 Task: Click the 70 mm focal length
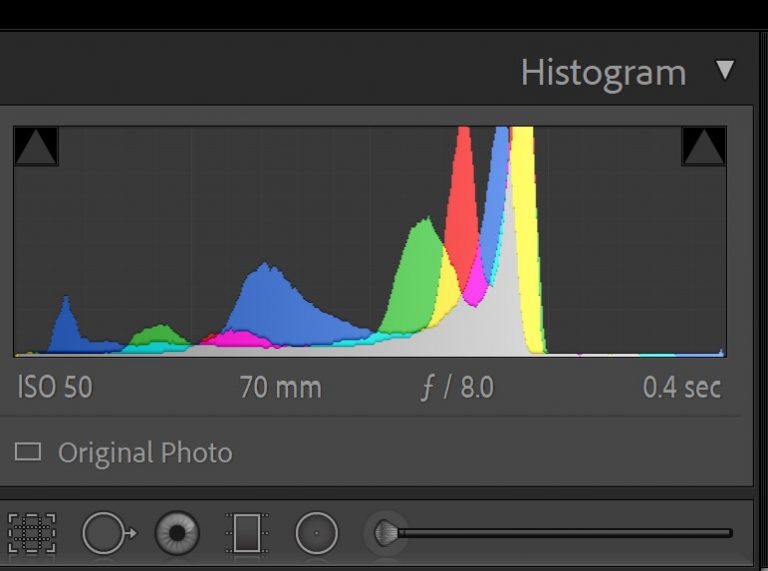tap(281, 387)
